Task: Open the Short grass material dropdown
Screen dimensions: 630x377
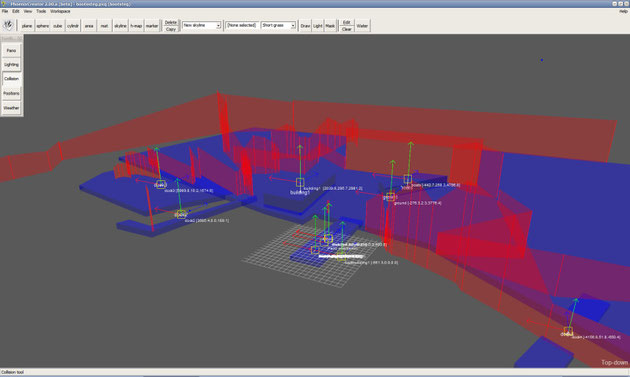Action: tap(278, 25)
